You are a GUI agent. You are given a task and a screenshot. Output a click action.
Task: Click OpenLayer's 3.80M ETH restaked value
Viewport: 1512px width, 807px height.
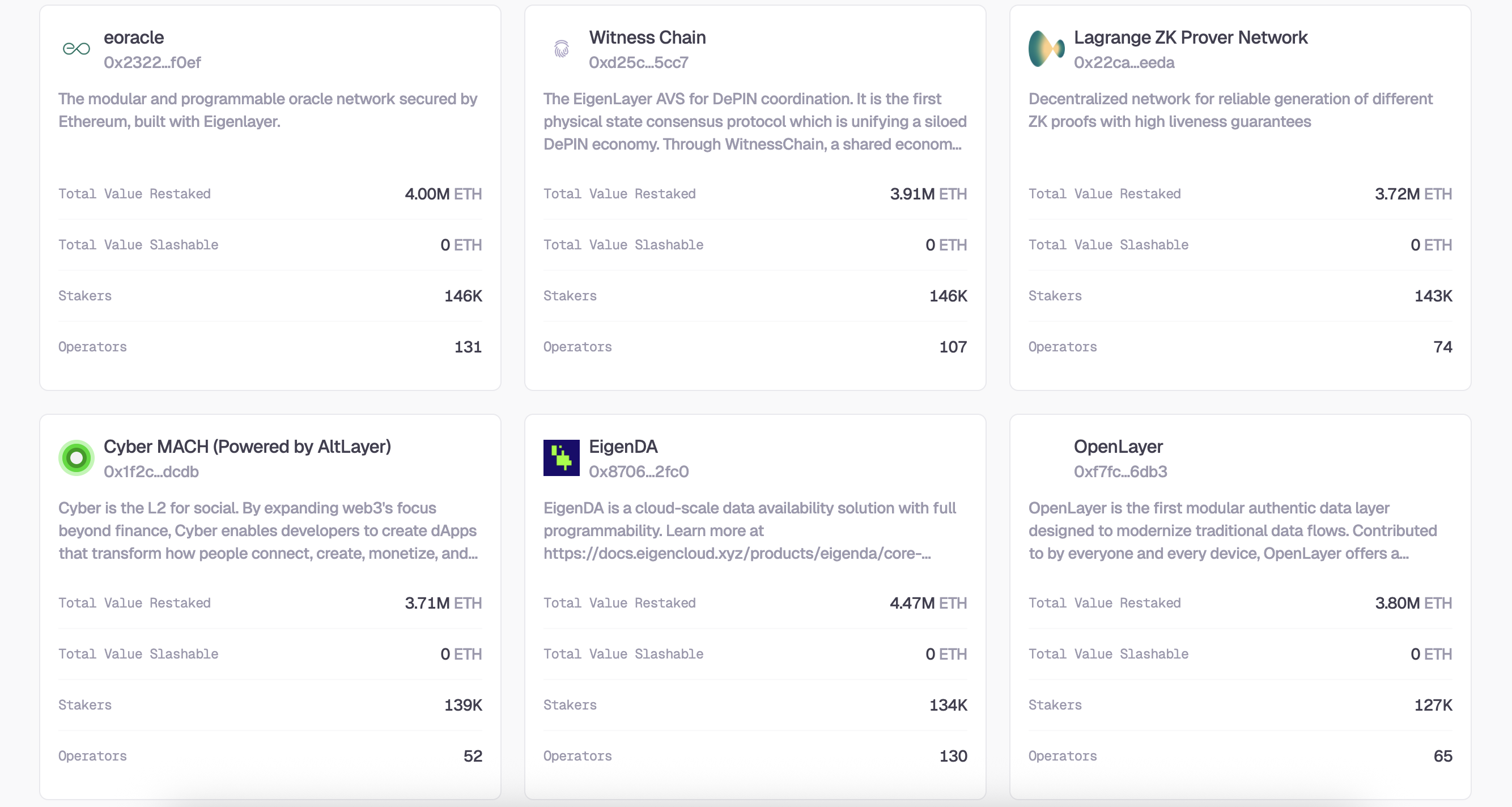click(x=1413, y=604)
